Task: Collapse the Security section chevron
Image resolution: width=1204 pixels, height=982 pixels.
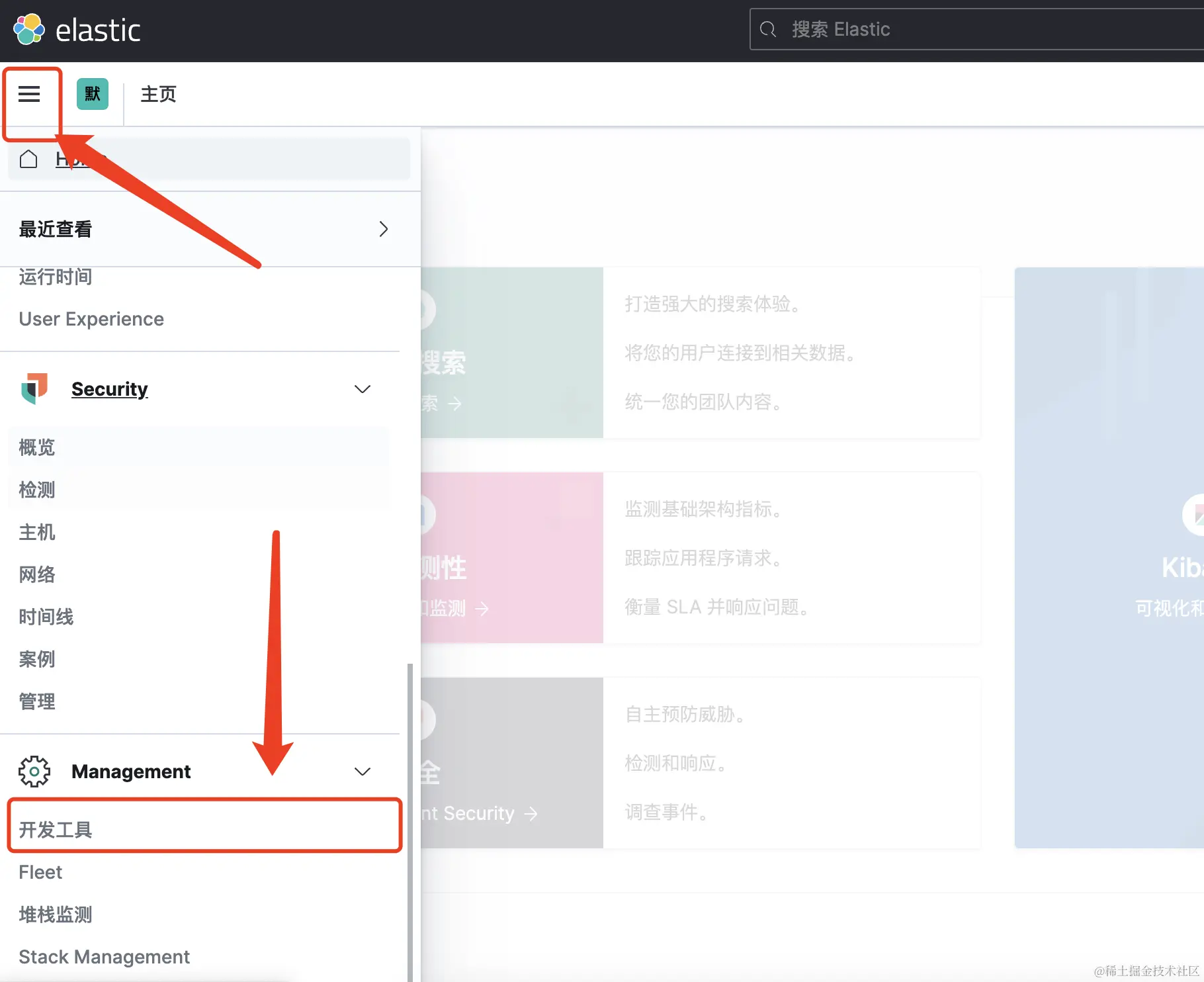Action: pyautogui.click(x=363, y=389)
